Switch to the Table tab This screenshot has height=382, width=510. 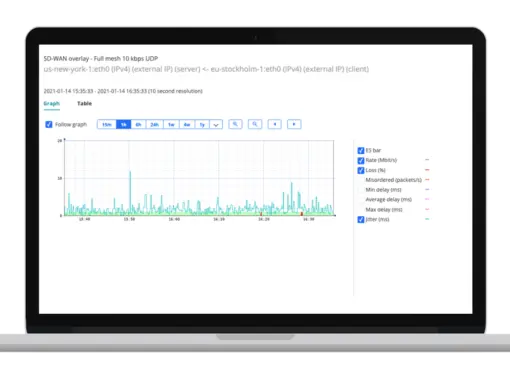pyautogui.click(x=84, y=103)
